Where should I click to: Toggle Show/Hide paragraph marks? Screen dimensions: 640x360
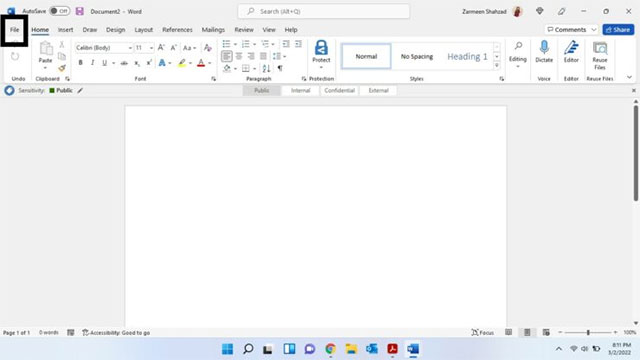tap(280, 68)
